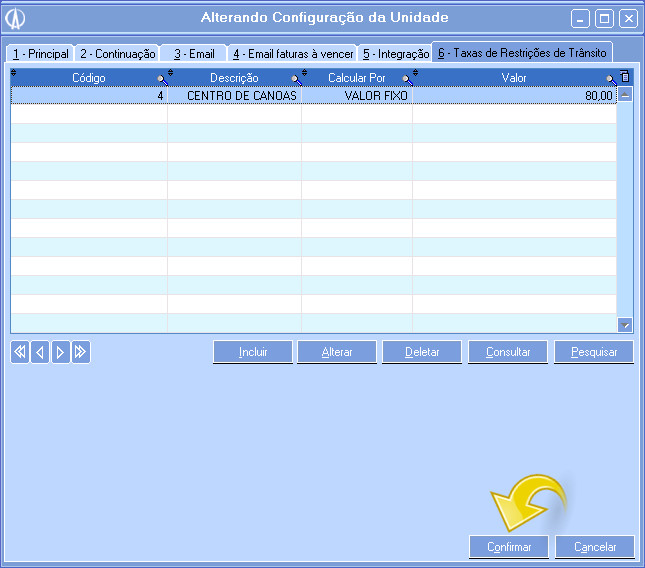The image size is (645, 568).
Task: Click the Alterar button
Action: [x=337, y=352]
